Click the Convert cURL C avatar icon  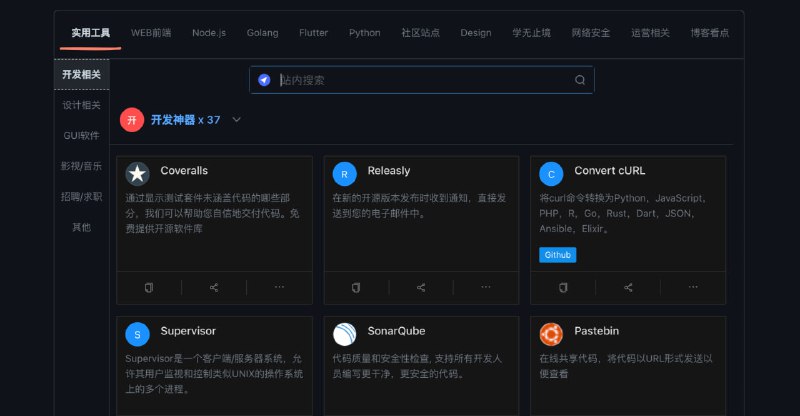551,174
